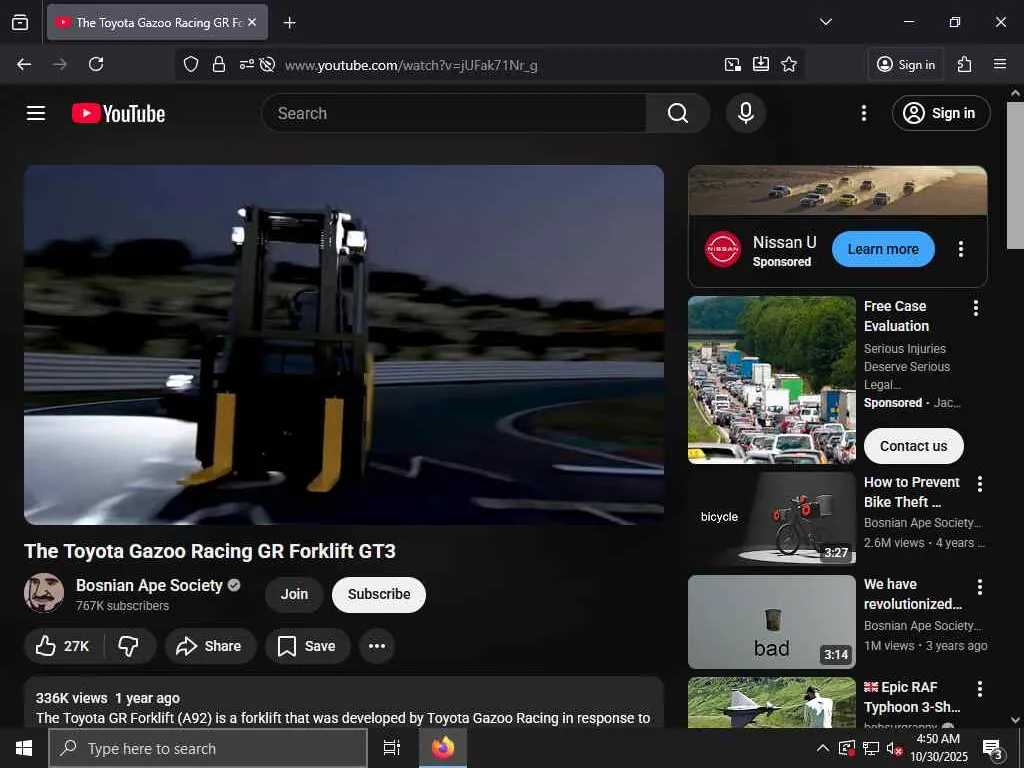Open picture-in-picture icon in address bar
The image size is (1024, 768).
point(733,64)
